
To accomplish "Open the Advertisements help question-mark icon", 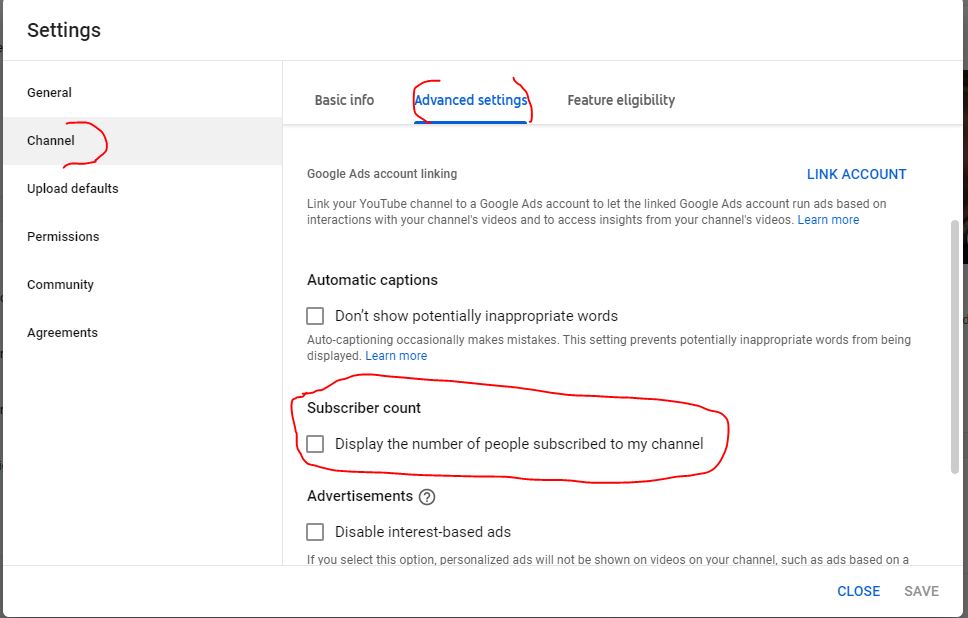I will (427, 497).
